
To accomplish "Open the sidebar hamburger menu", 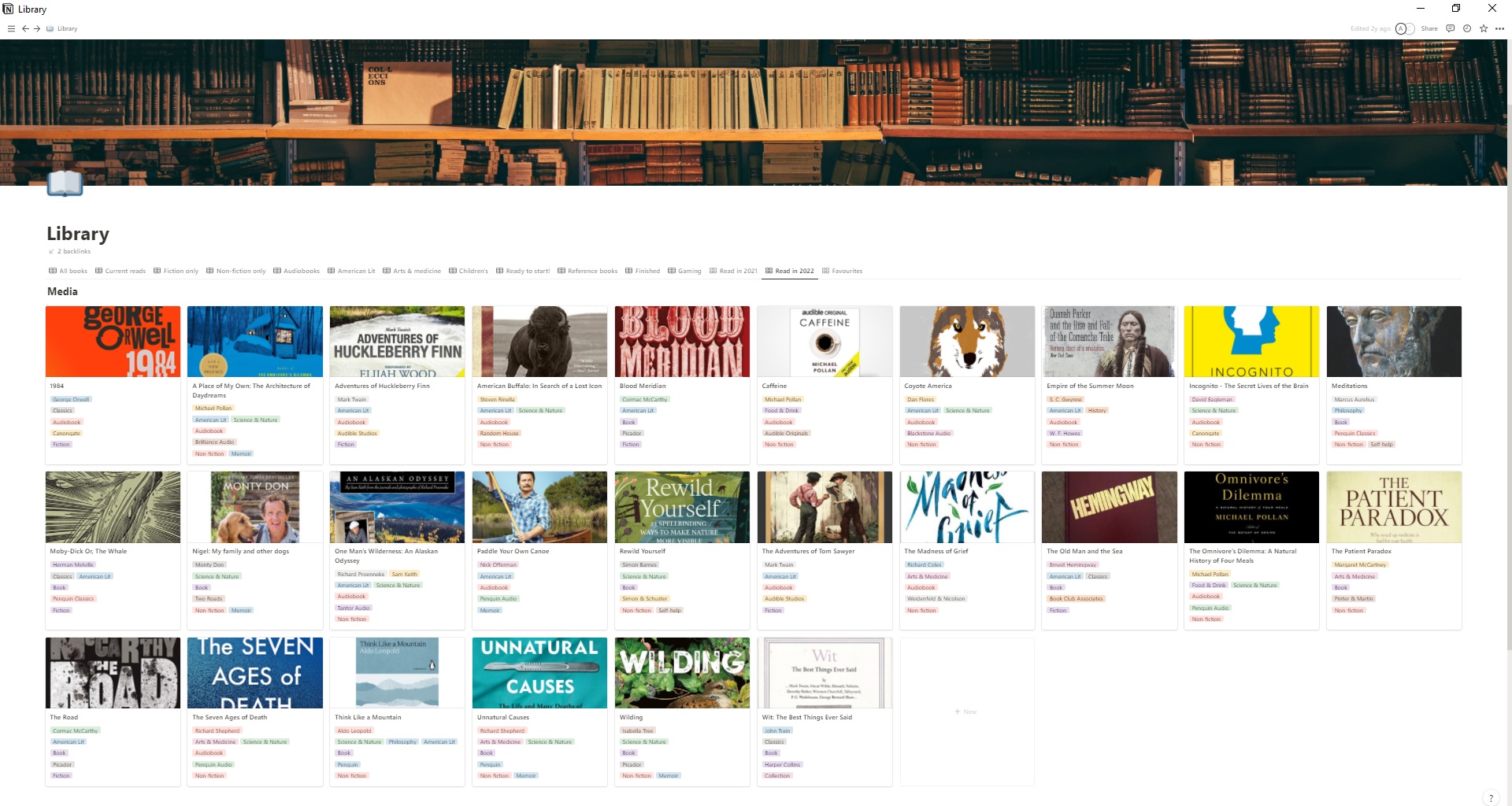I will click(11, 28).
